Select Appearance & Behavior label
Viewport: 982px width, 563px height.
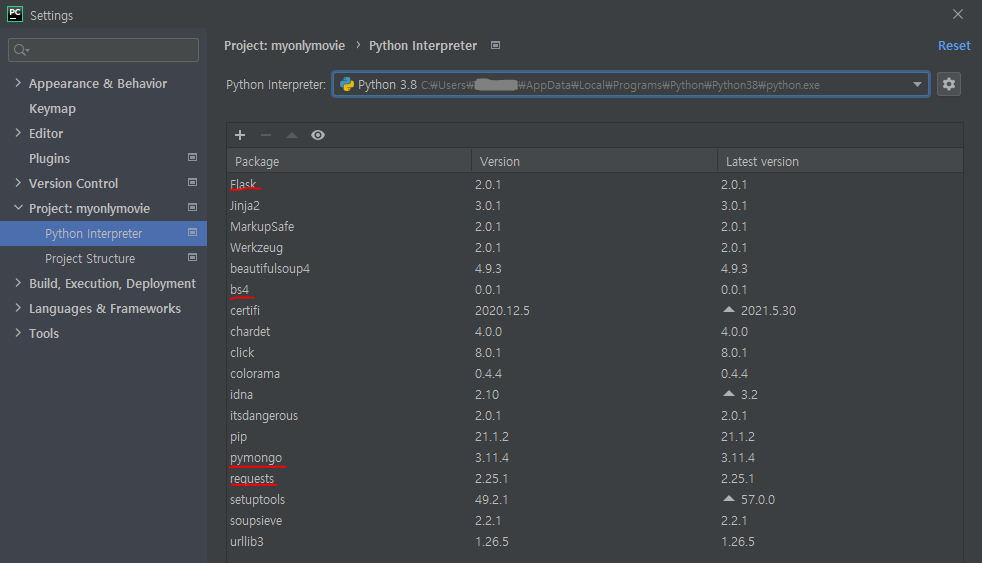[98, 83]
